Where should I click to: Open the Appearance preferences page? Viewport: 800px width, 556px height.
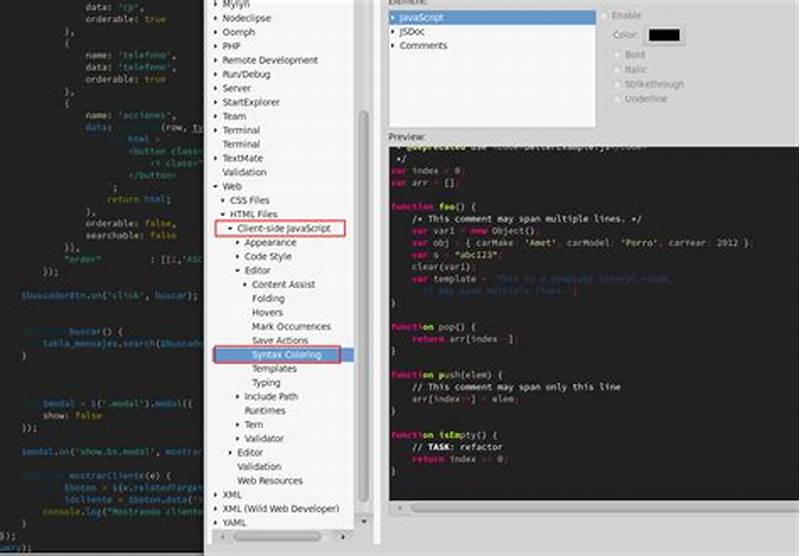[x=270, y=243]
